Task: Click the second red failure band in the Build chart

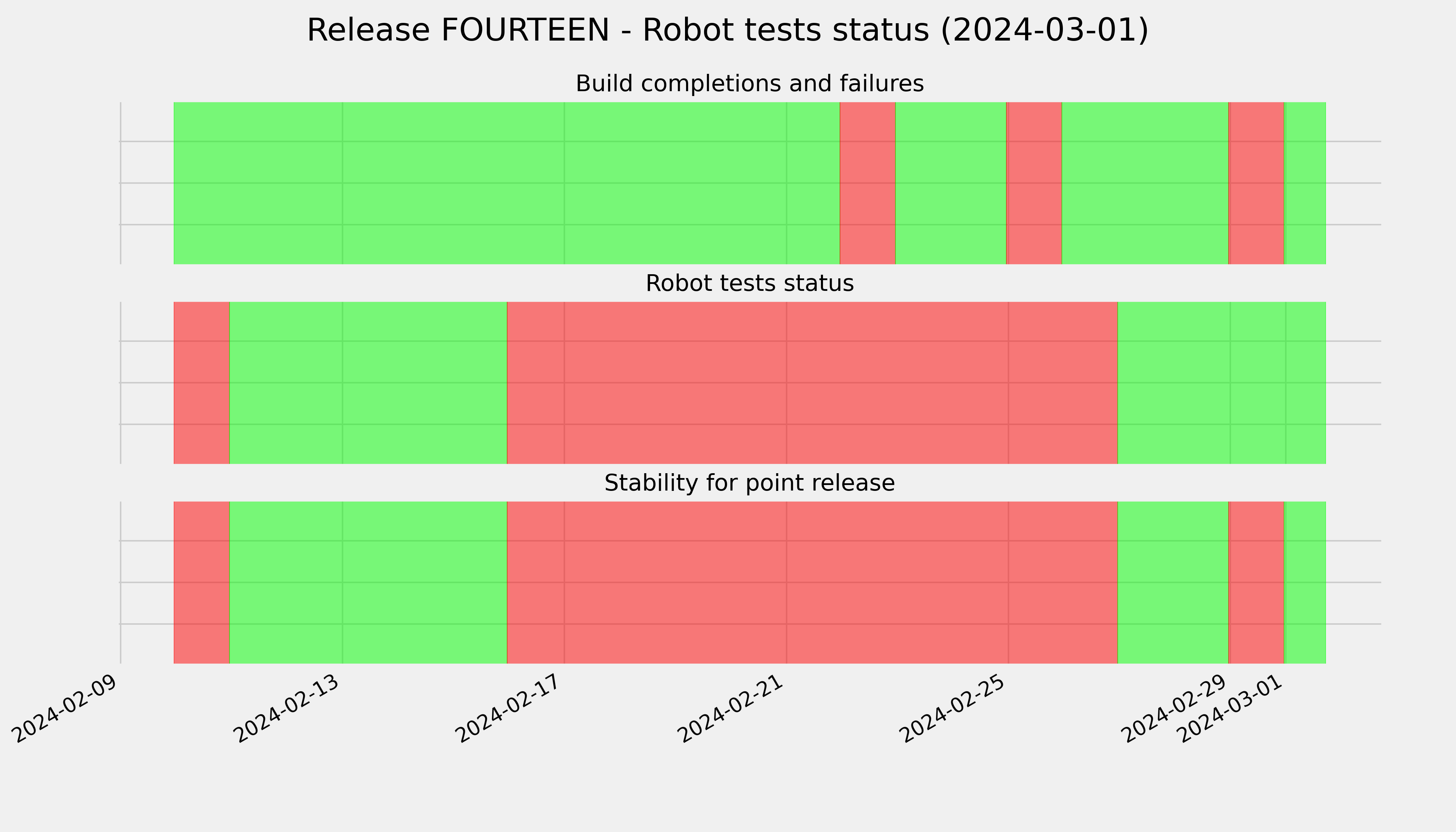Action: click(1034, 183)
